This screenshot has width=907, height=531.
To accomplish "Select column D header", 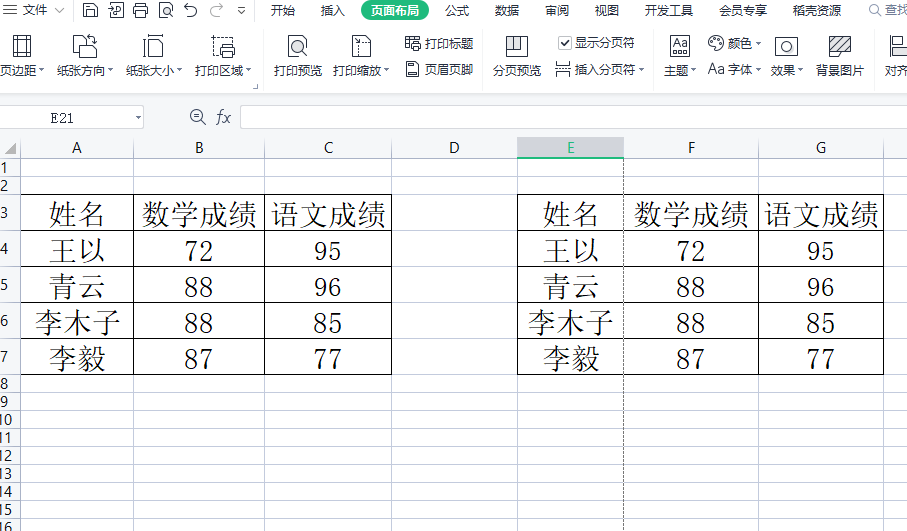I will click(454, 148).
